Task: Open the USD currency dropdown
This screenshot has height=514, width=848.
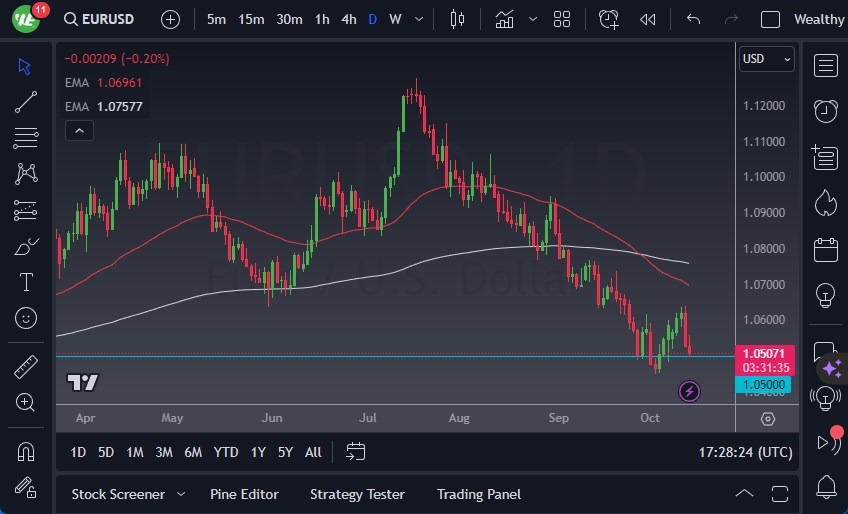Action: pyautogui.click(x=767, y=59)
